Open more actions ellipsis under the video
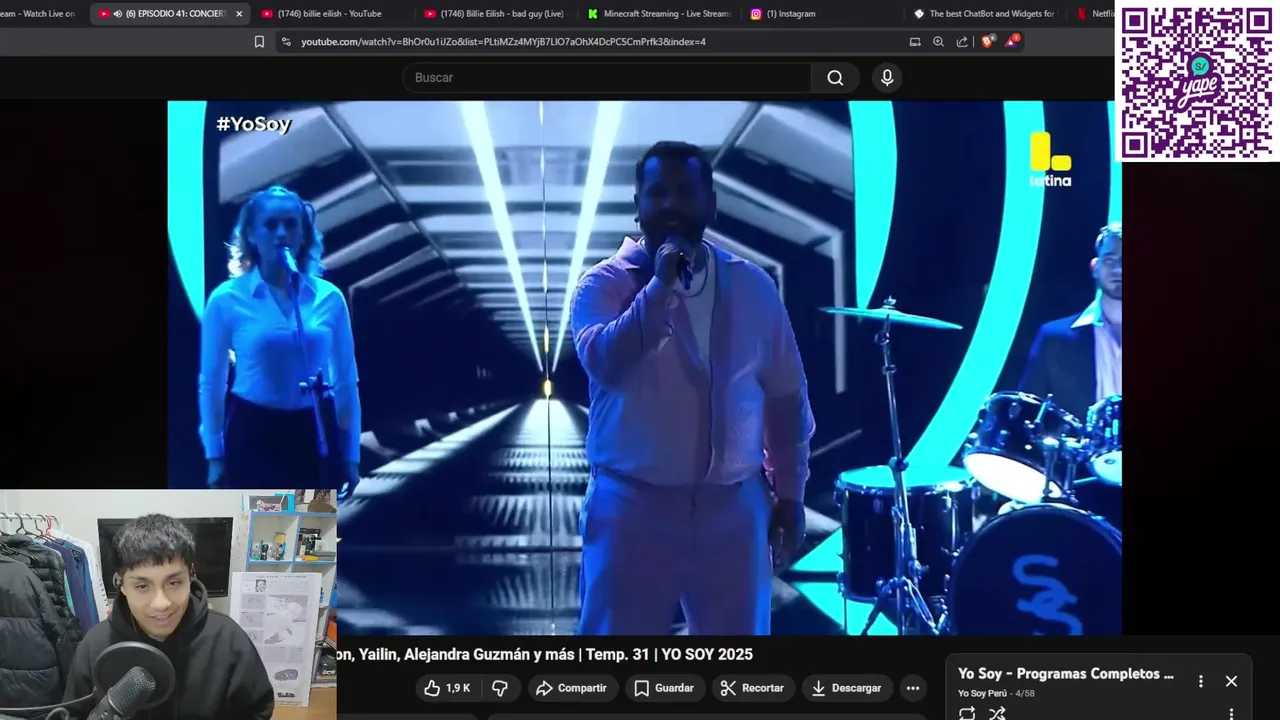This screenshot has width=1280, height=720. tap(912, 688)
